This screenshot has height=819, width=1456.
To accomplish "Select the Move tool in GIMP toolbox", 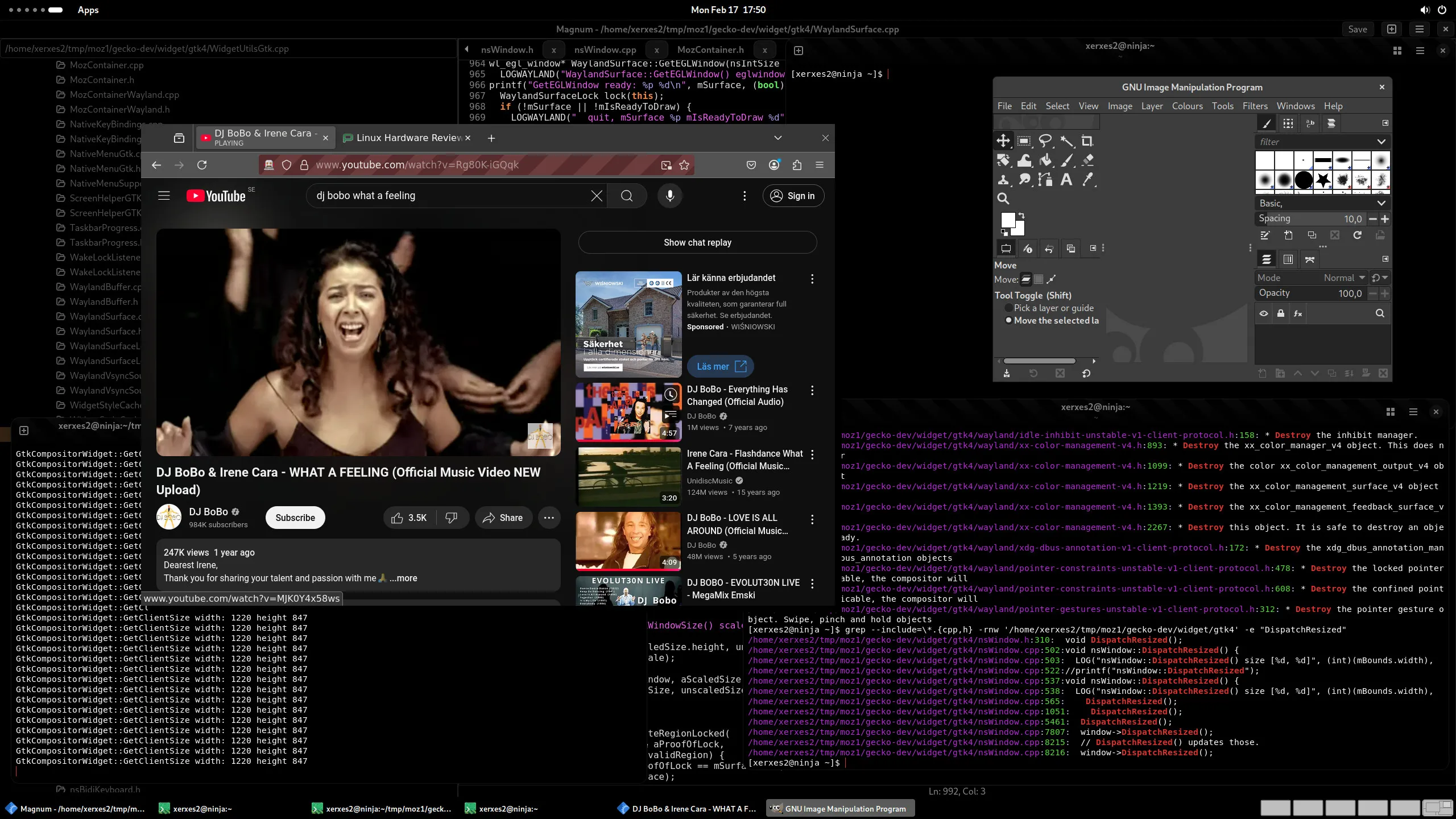I will click(x=1003, y=140).
